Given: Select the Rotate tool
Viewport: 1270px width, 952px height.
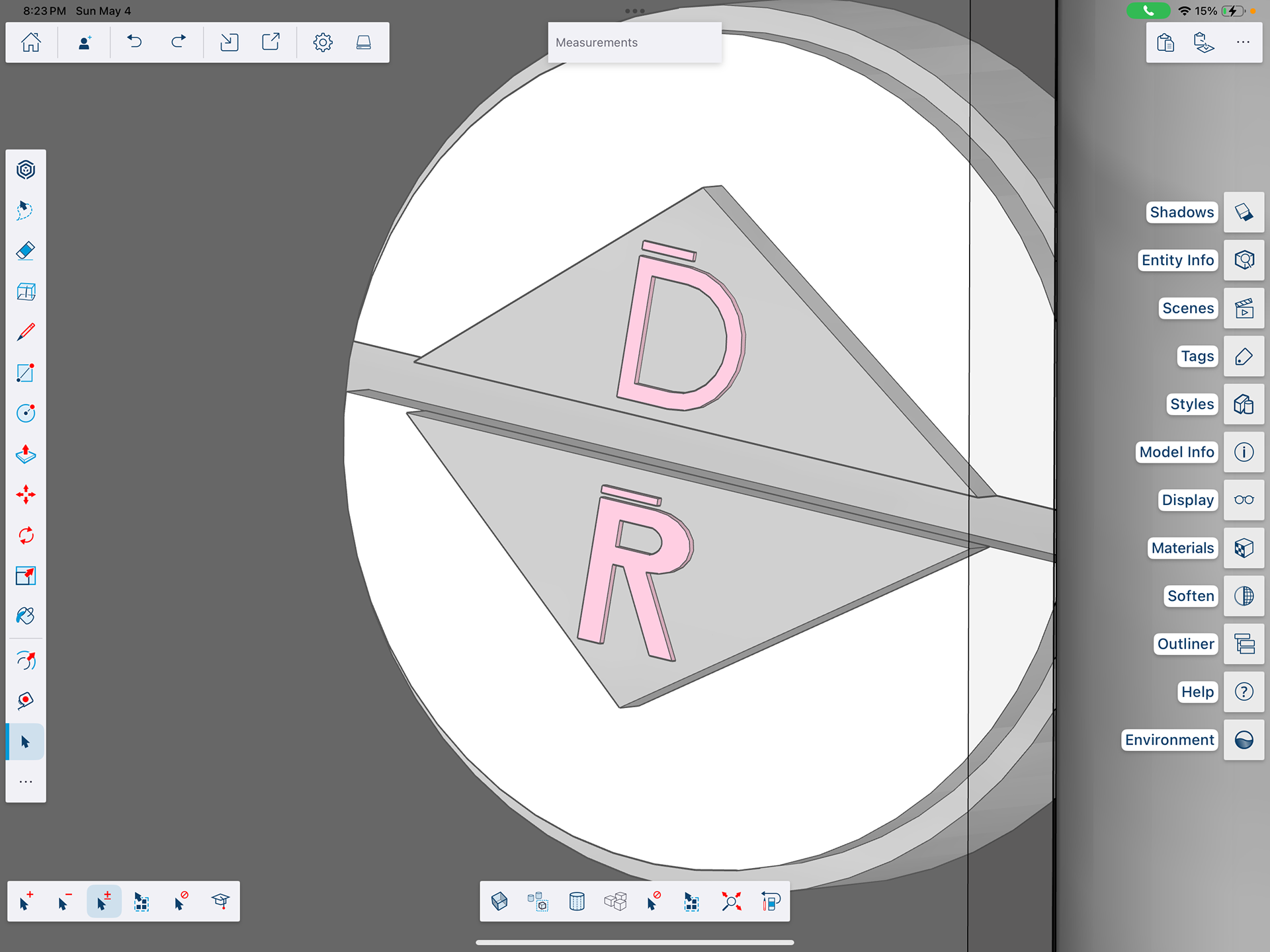Looking at the screenshot, I should [x=25, y=535].
